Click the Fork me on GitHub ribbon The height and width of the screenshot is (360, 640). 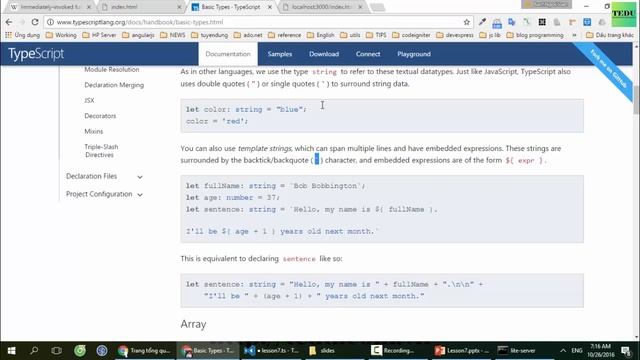pyautogui.click(x=607, y=69)
